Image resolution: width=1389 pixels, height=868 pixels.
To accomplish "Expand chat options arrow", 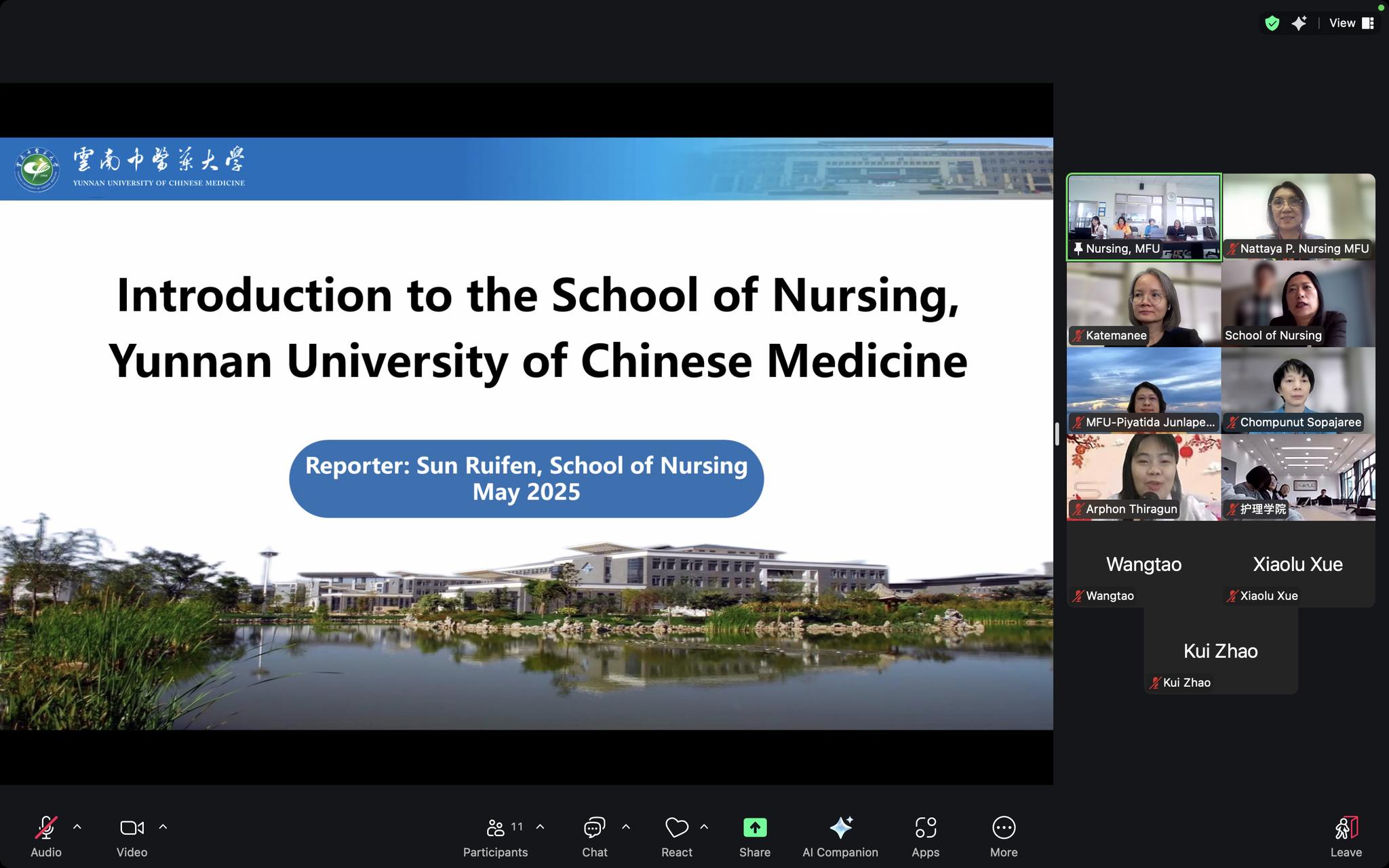I will tap(626, 827).
